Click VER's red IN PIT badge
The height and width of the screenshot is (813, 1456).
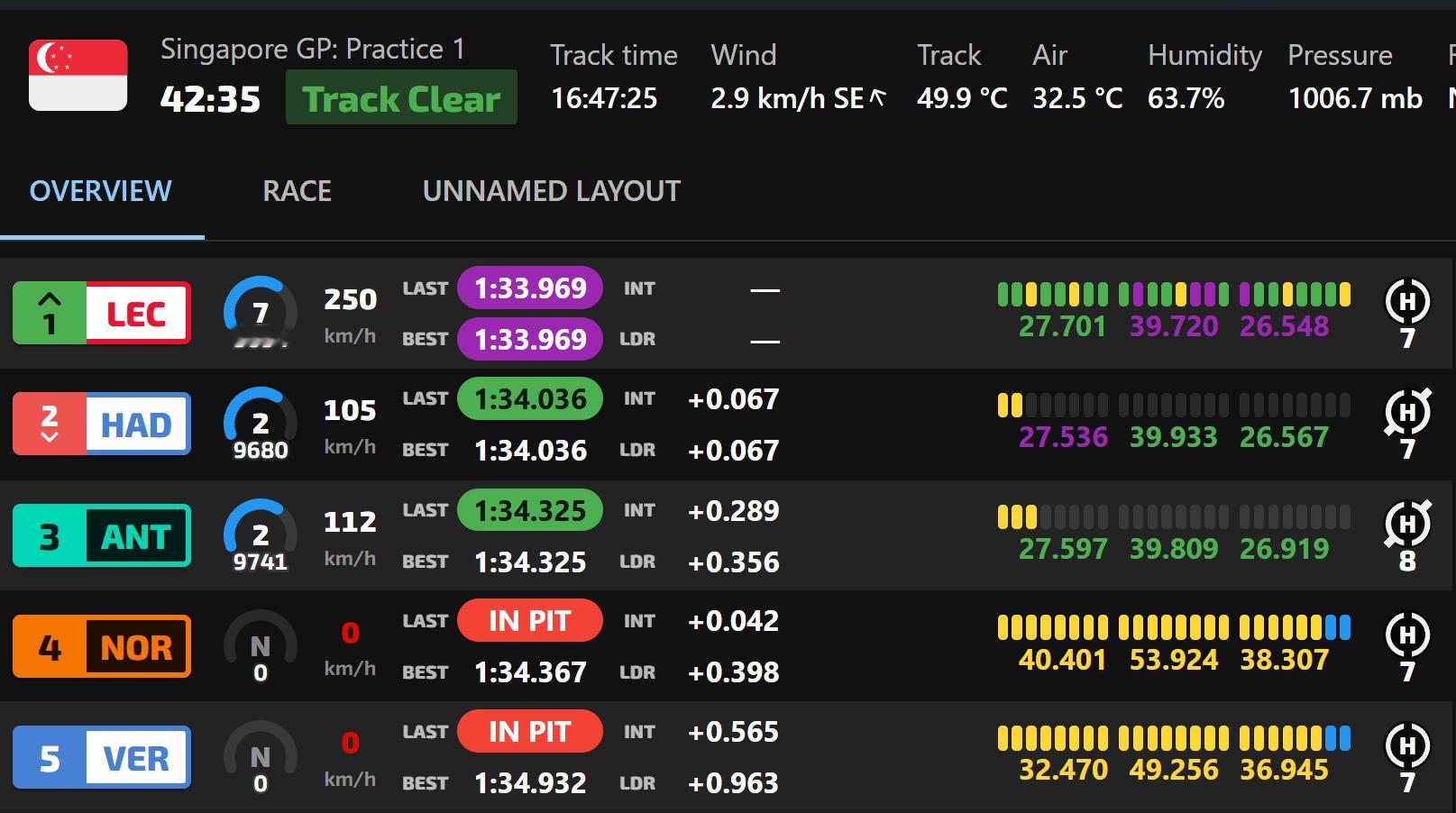point(530,732)
